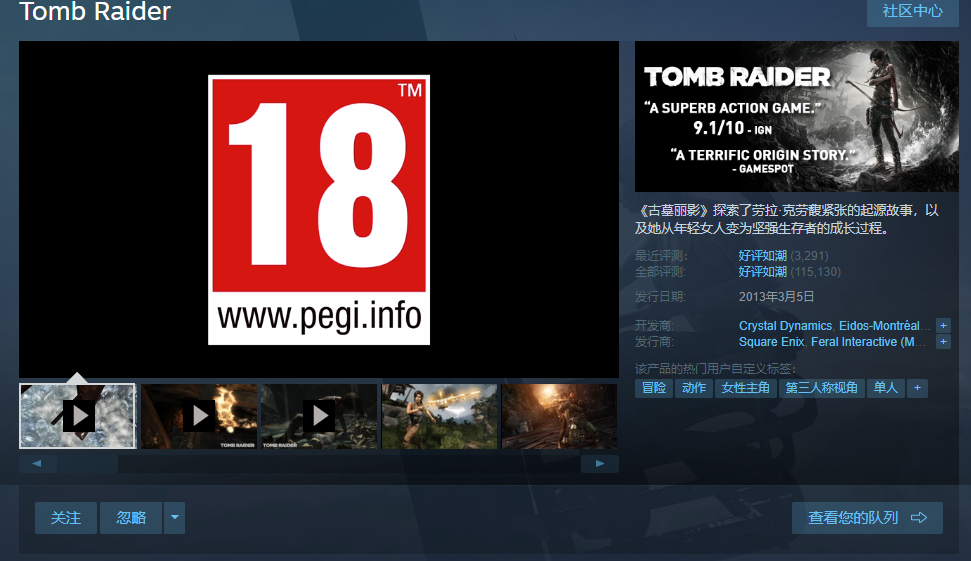Select the screenshot of Lara near plane wreck
The image size is (971, 561).
click(x=439, y=415)
